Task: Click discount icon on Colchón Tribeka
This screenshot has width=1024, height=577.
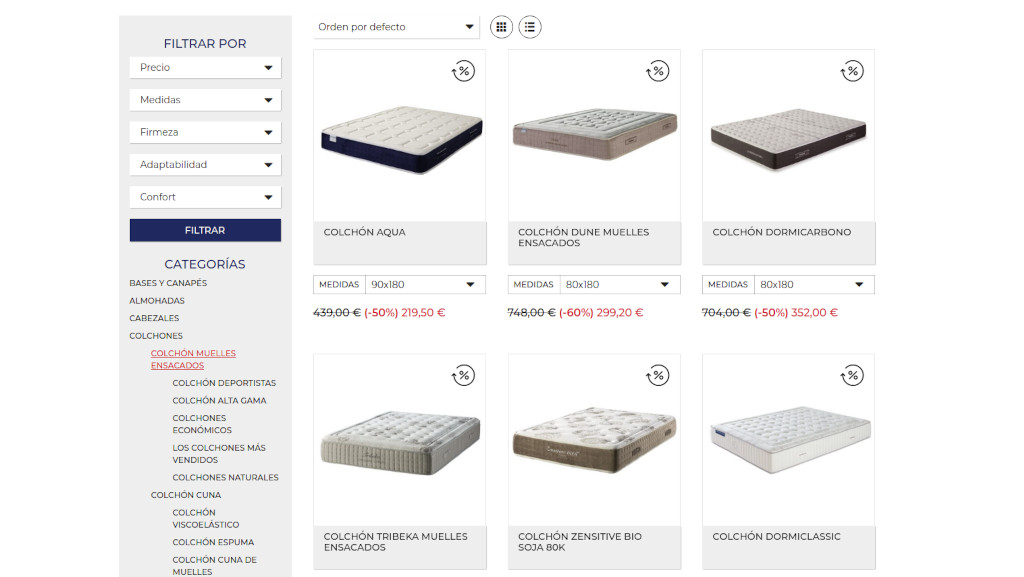Action: point(463,375)
